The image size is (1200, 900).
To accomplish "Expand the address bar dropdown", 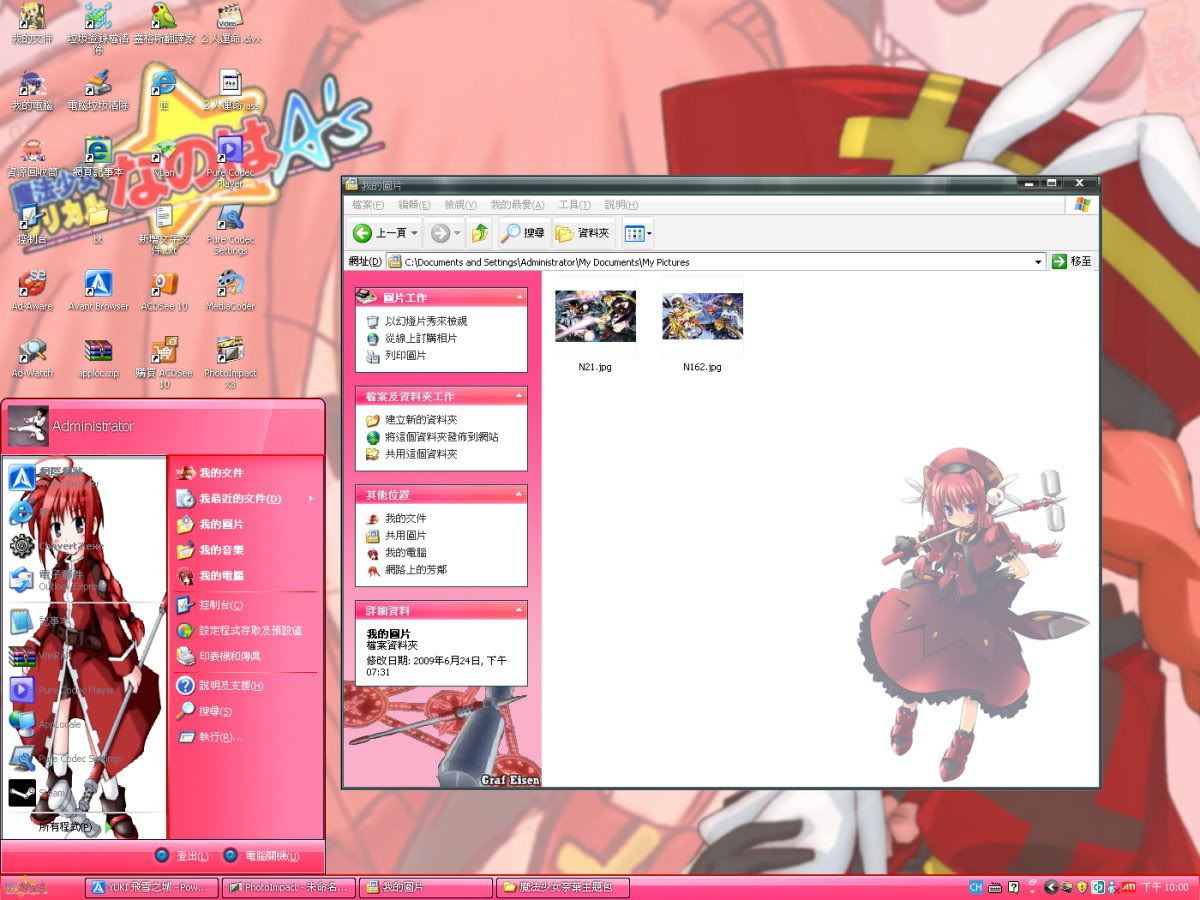I will coord(1039,262).
